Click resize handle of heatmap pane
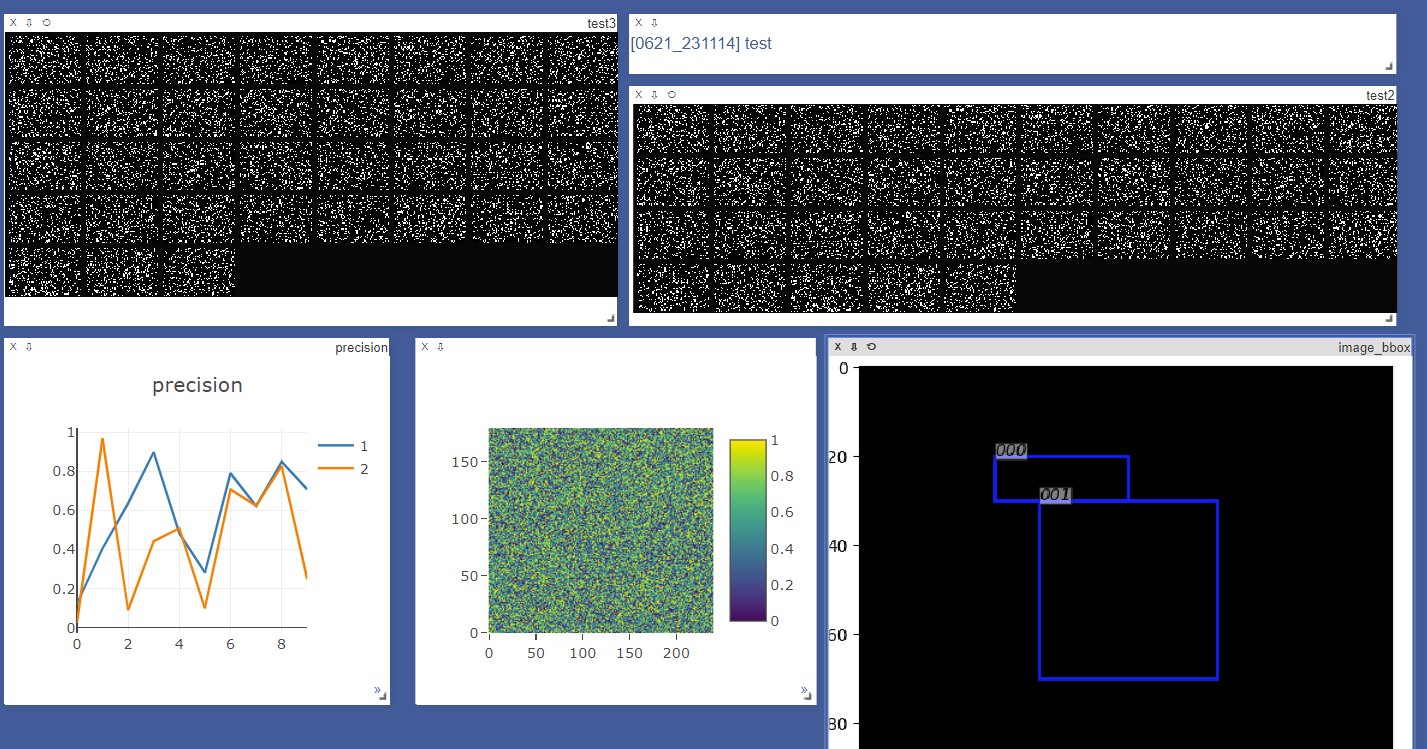 pyautogui.click(x=809, y=697)
